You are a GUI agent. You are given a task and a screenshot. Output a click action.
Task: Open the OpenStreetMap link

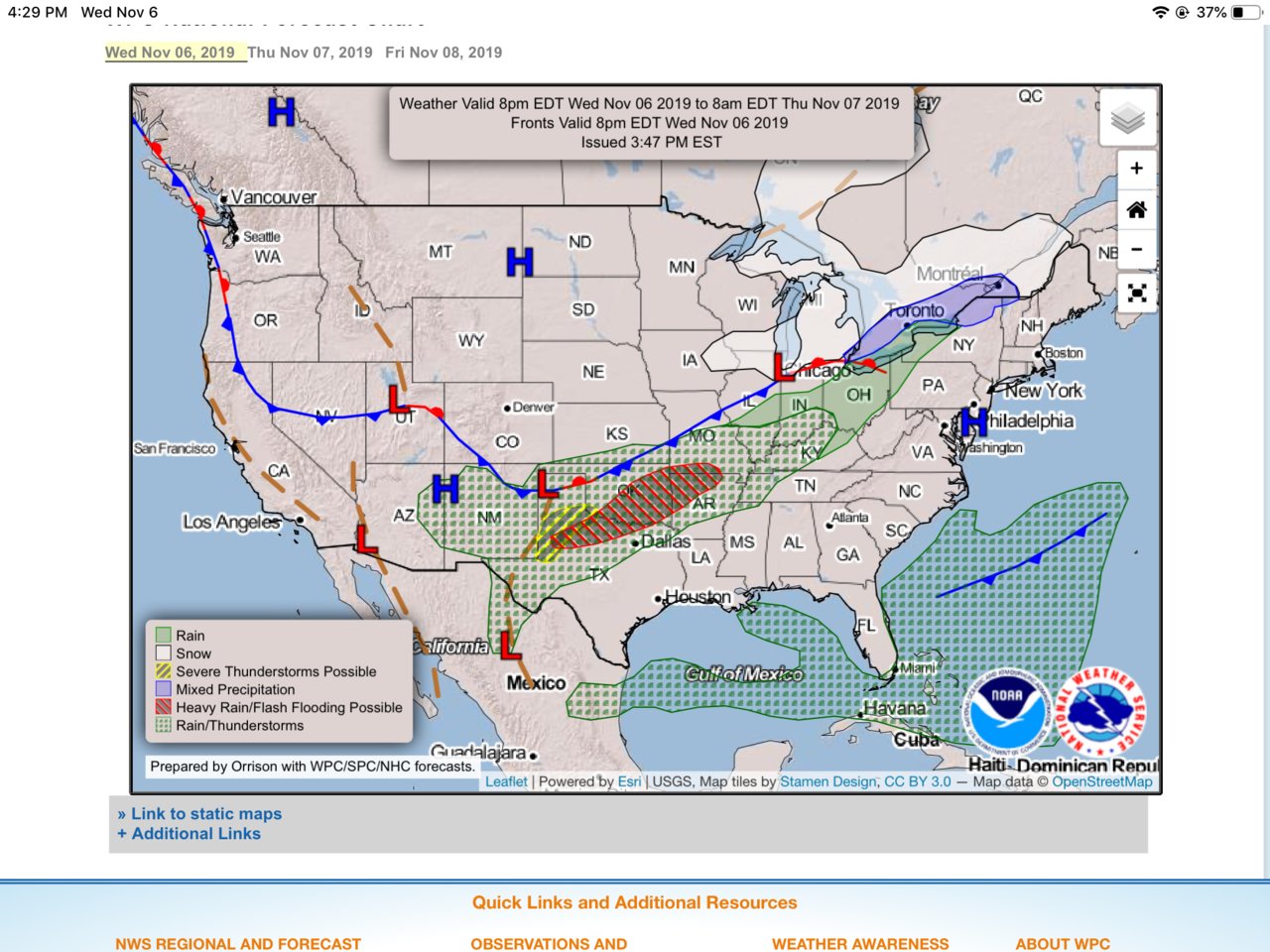(x=1102, y=781)
